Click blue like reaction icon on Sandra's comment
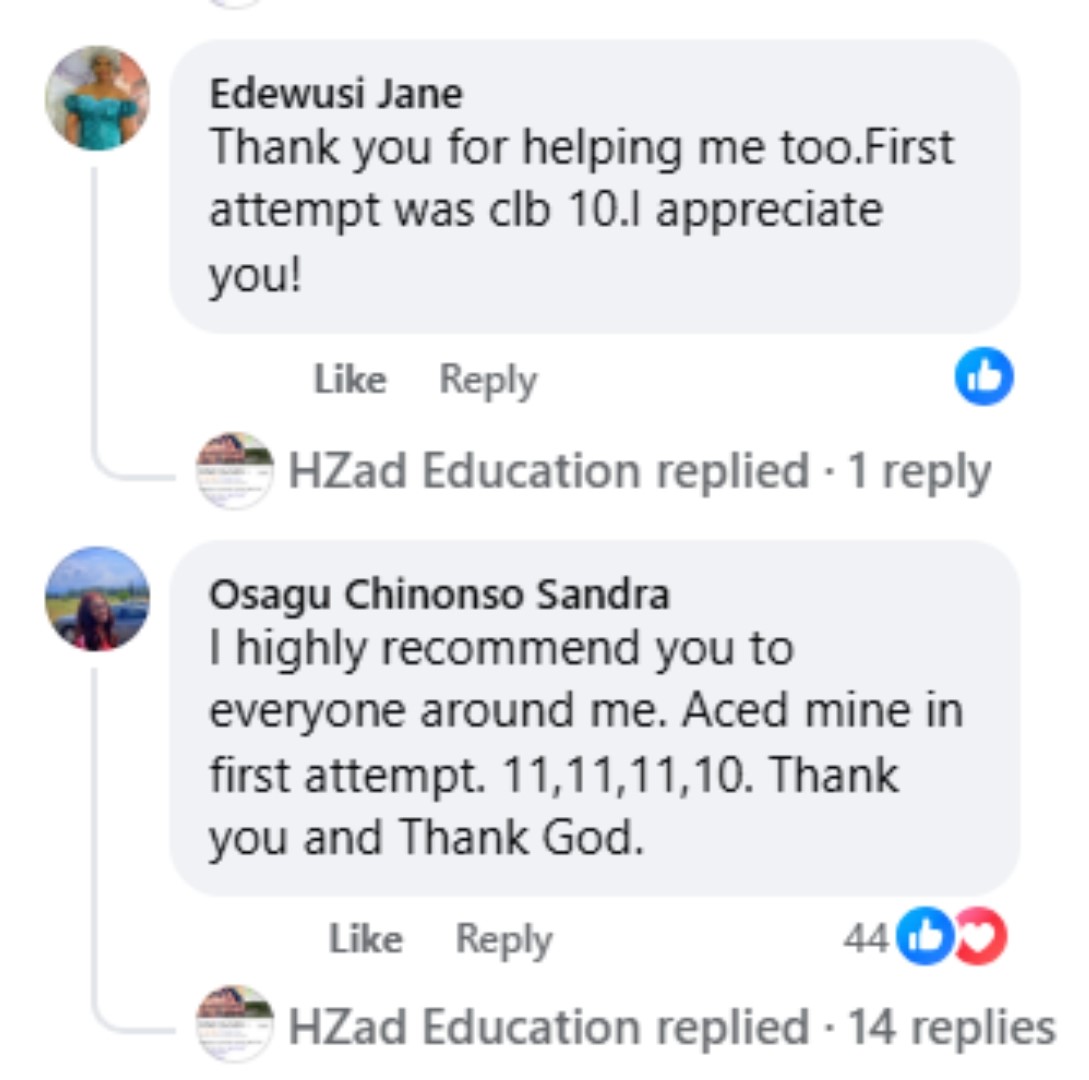 tap(923, 937)
